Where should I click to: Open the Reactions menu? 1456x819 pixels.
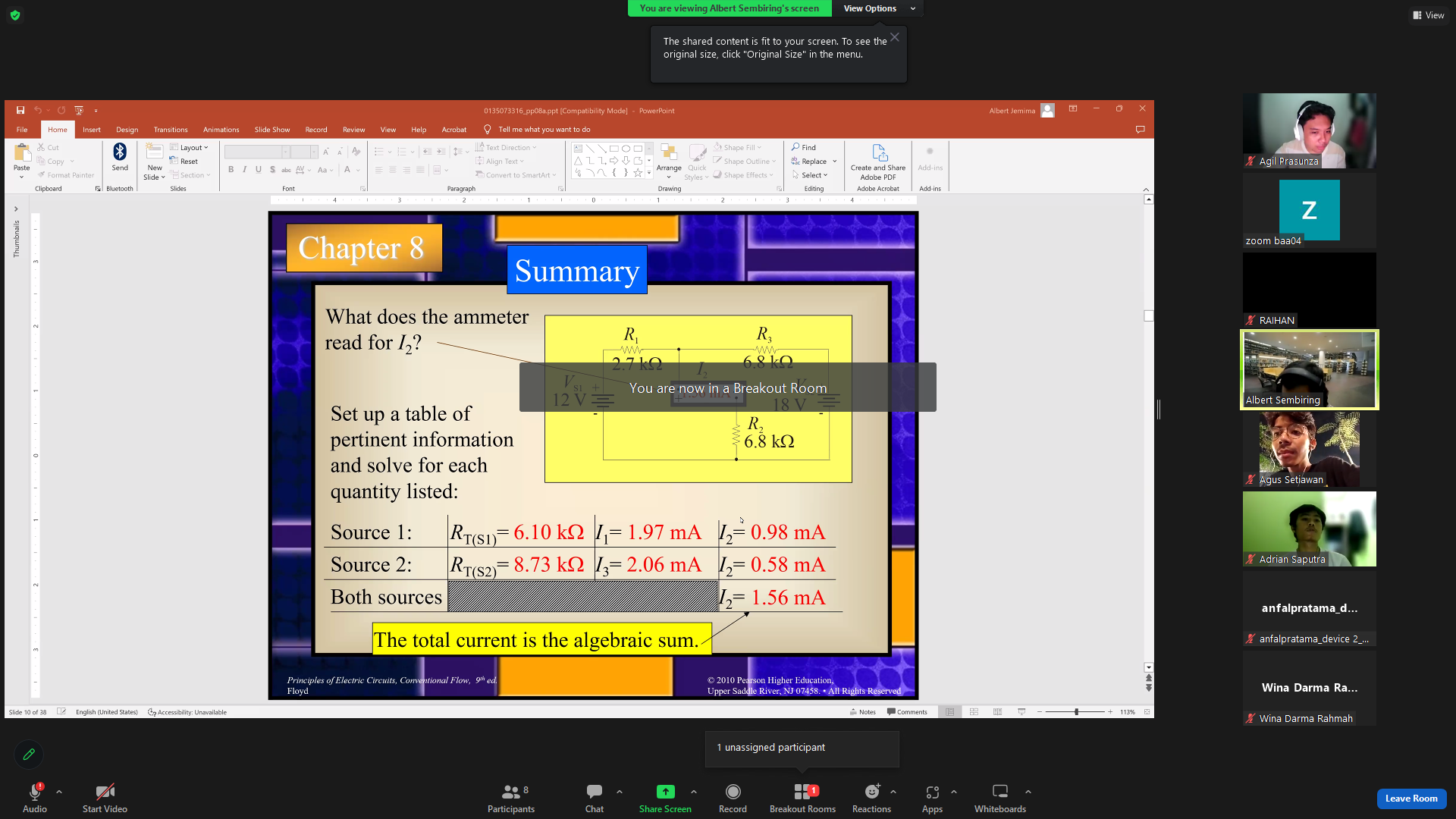point(871,799)
